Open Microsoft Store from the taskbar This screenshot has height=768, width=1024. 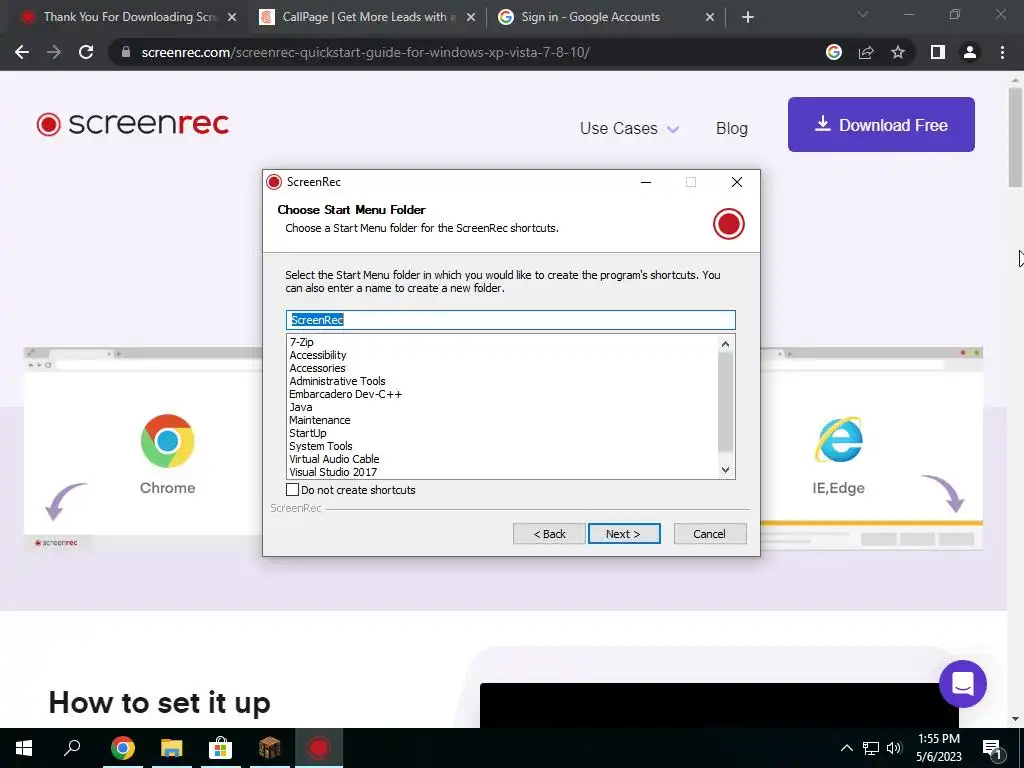(221, 748)
